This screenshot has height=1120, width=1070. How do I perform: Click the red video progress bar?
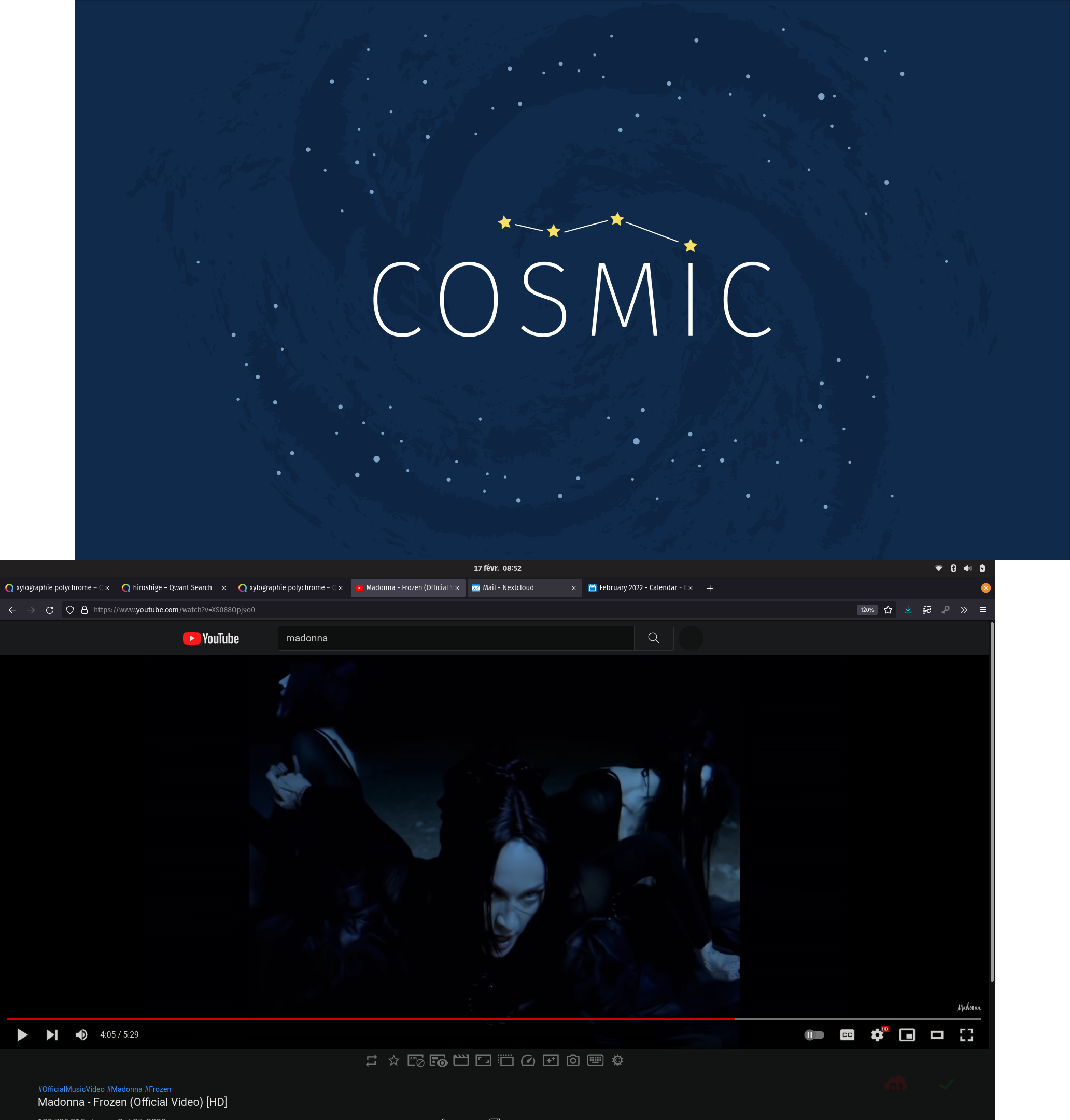pyautogui.click(x=371, y=1018)
